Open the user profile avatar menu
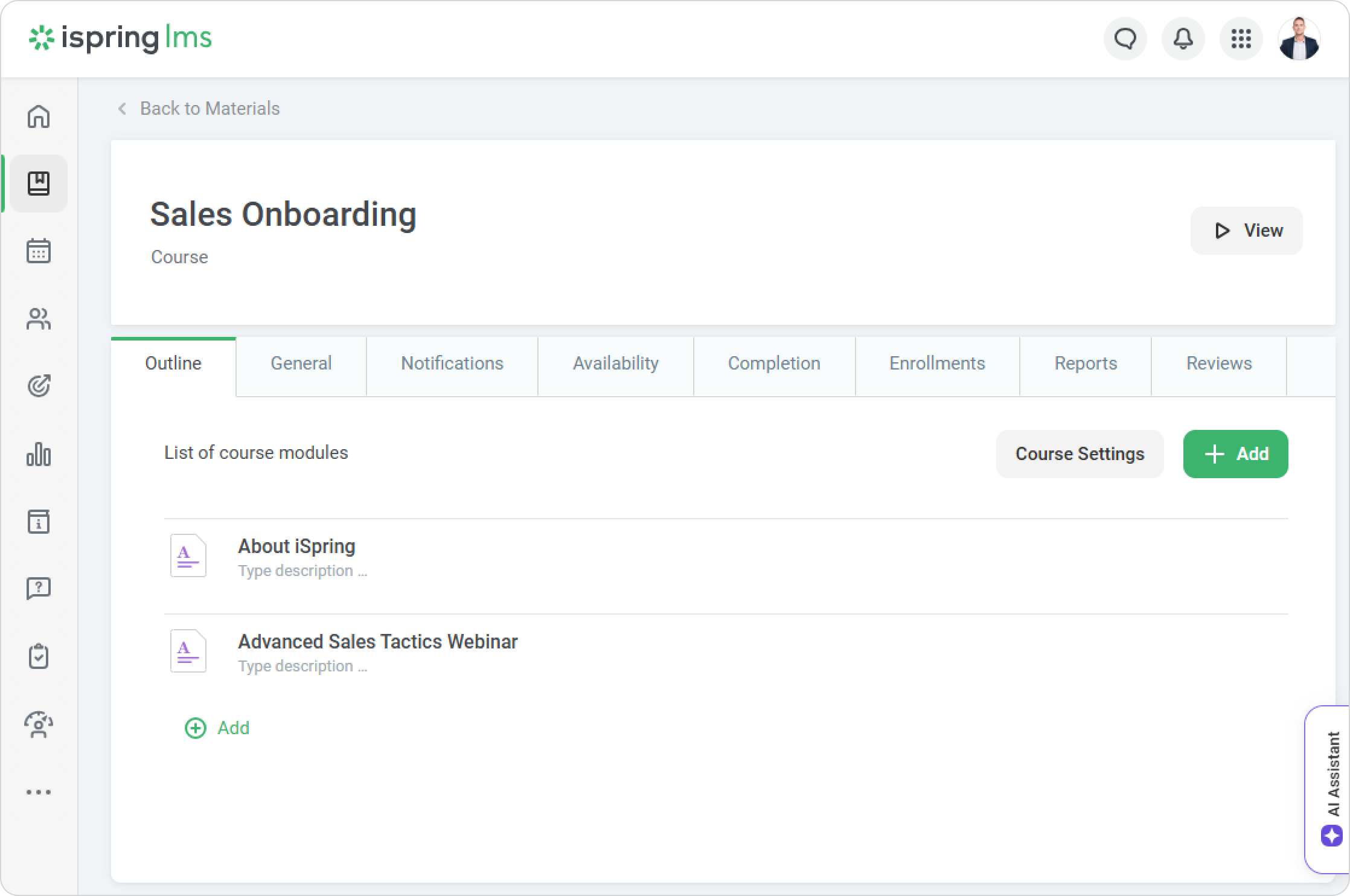1350x896 pixels. 1299,39
